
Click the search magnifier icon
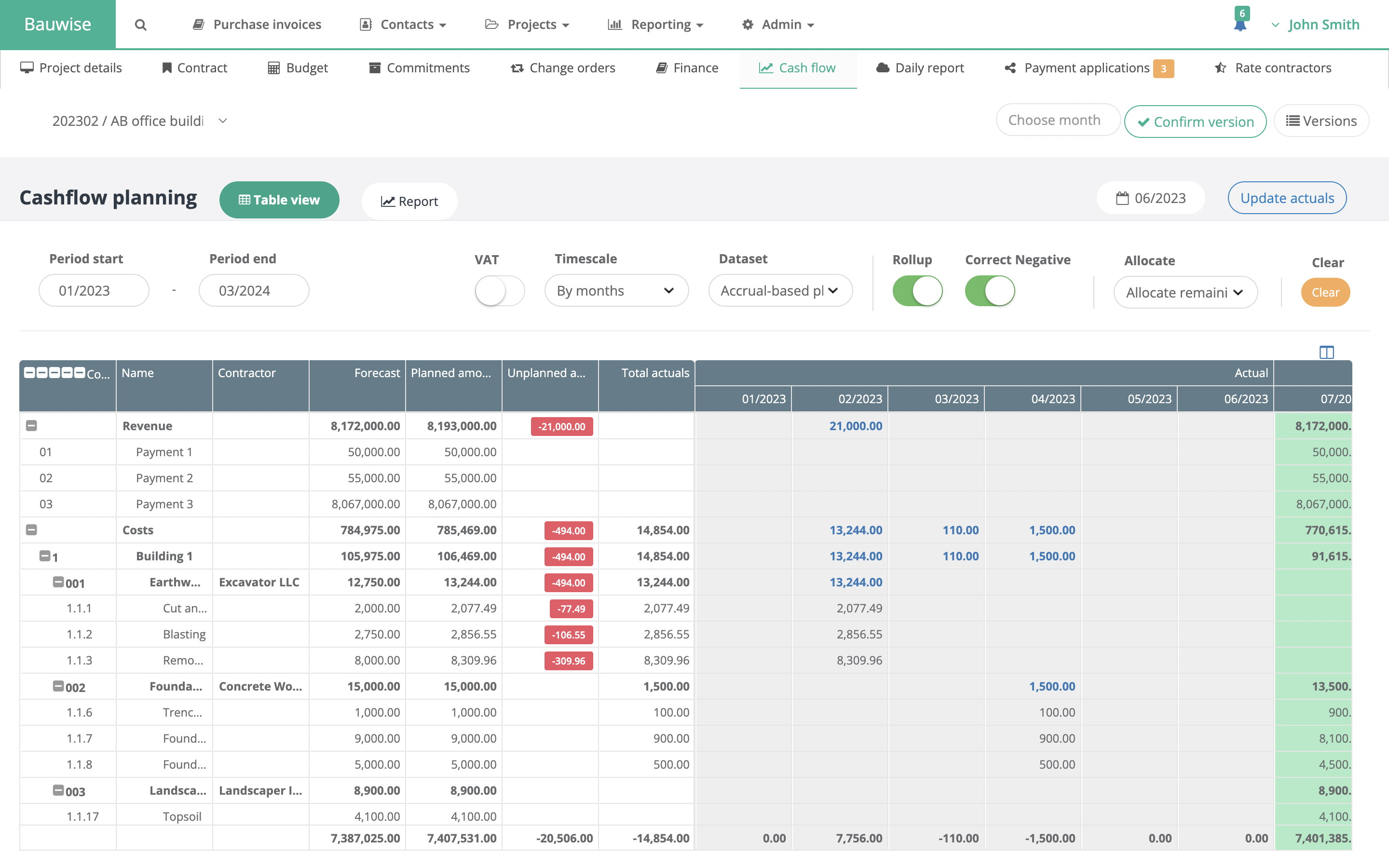click(x=141, y=25)
